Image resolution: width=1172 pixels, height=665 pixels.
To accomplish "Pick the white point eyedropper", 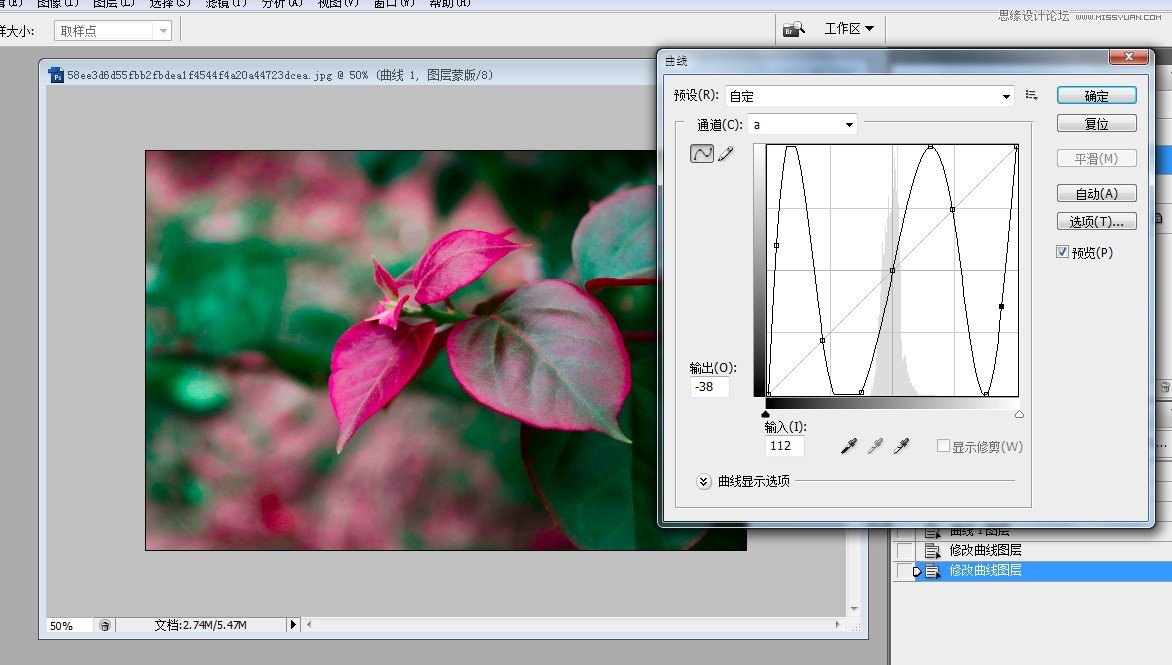I will coord(901,446).
